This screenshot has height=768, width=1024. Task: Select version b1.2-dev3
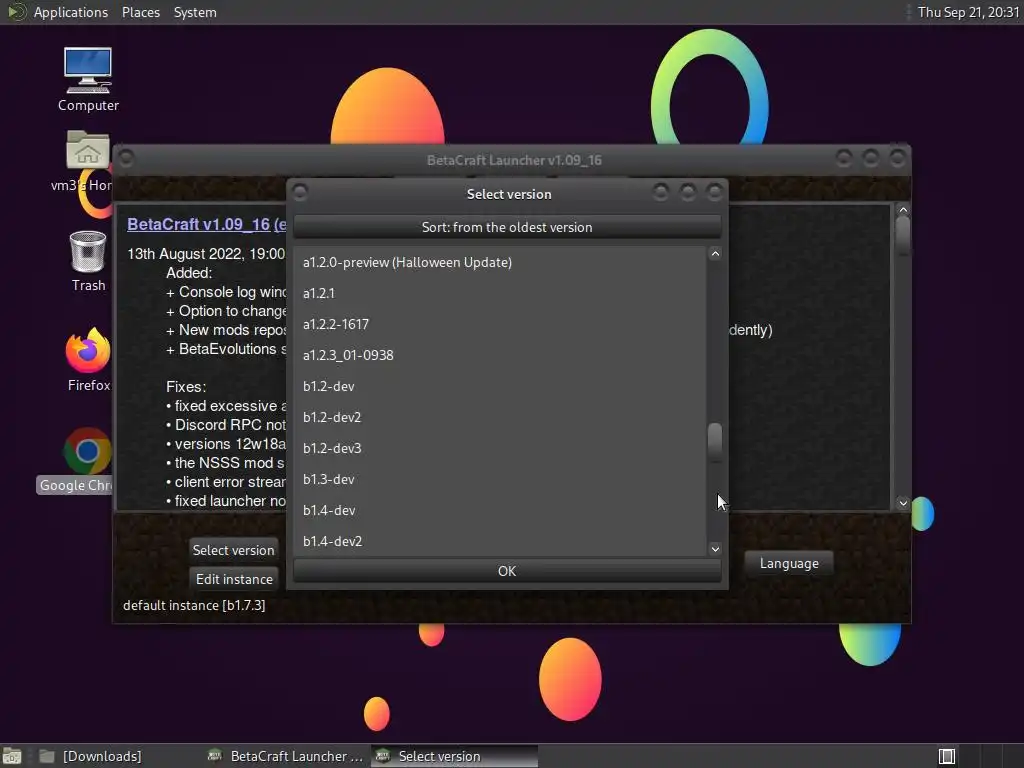pos(500,449)
